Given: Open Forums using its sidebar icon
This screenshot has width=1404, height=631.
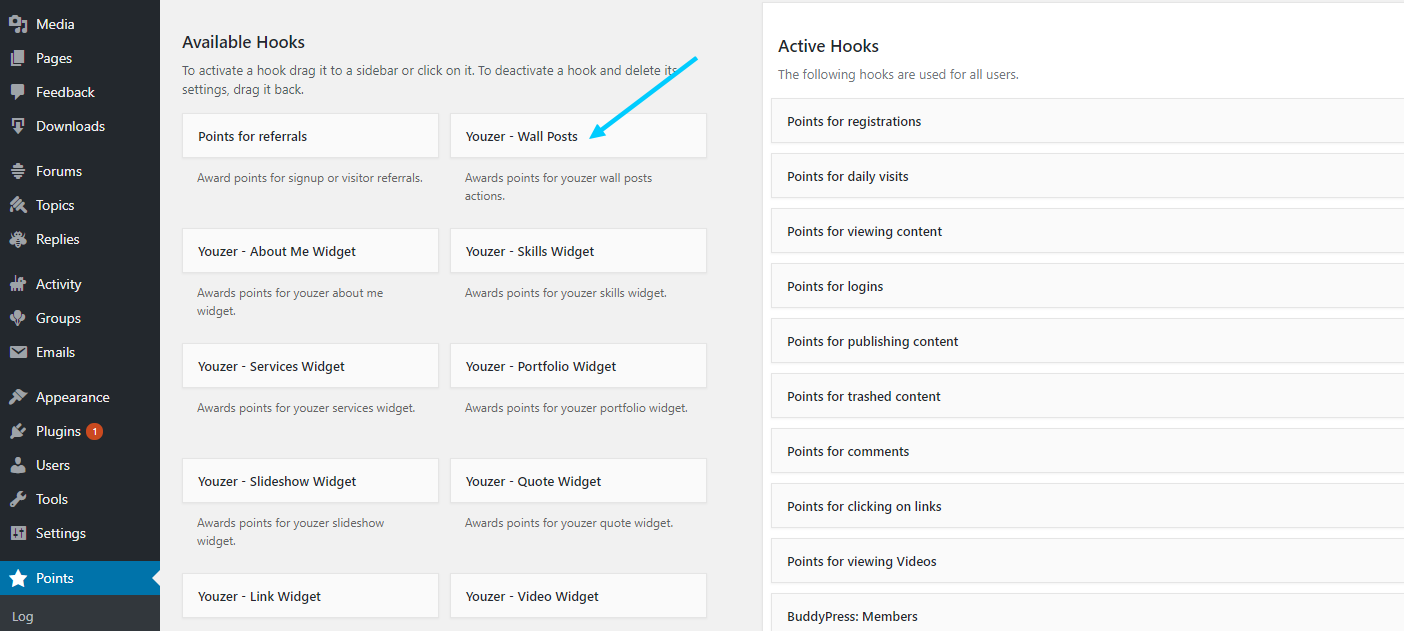Looking at the screenshot, I should coord(17,171).
